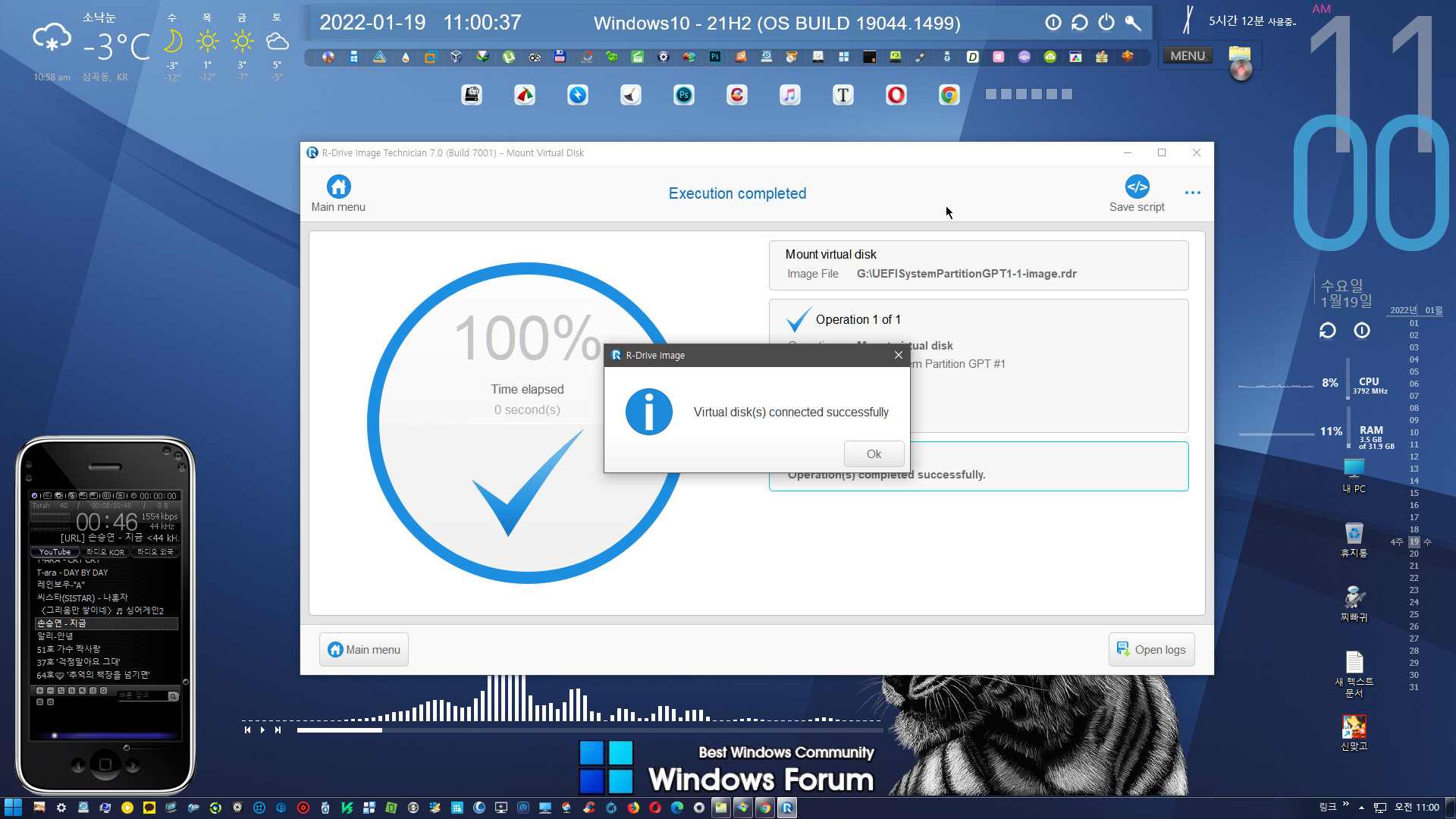Click Edge icon in taskbar
Screen dimensions: 1456x819
(x=677, y=808)
